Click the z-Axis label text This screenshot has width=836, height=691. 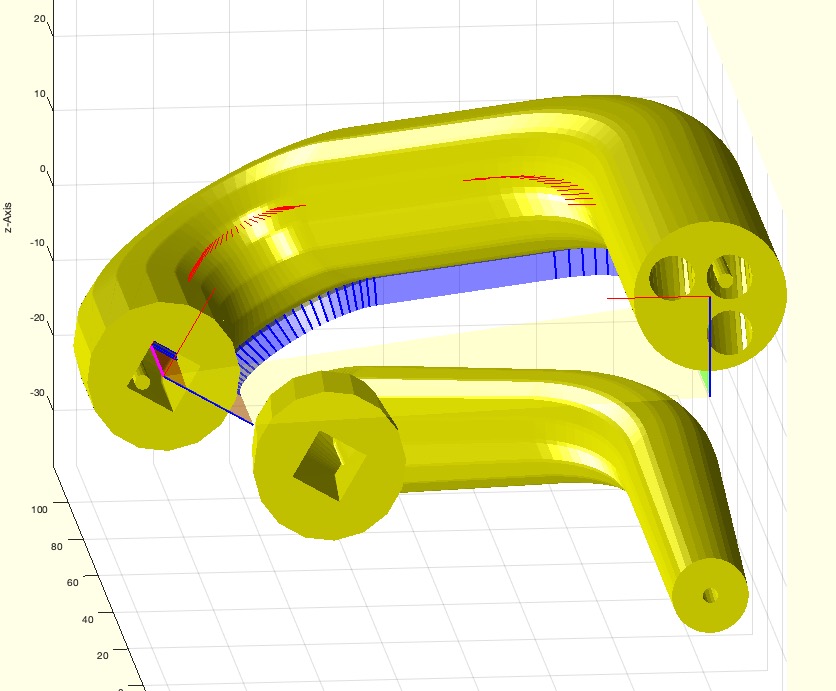(x=7, y=217)
